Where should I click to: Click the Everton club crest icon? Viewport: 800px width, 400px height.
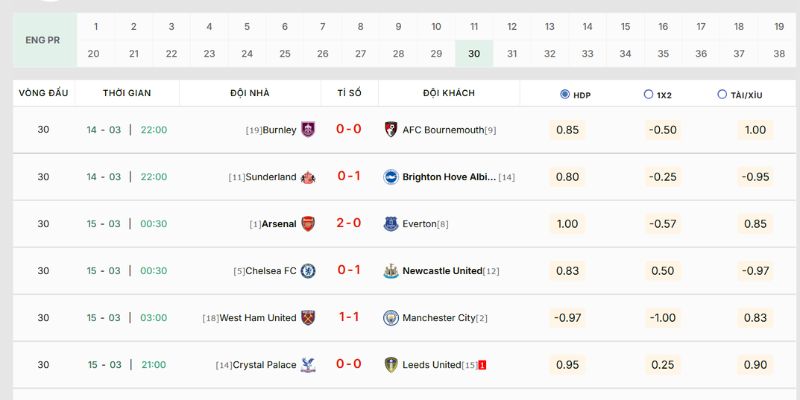click(x=391, y=224)
